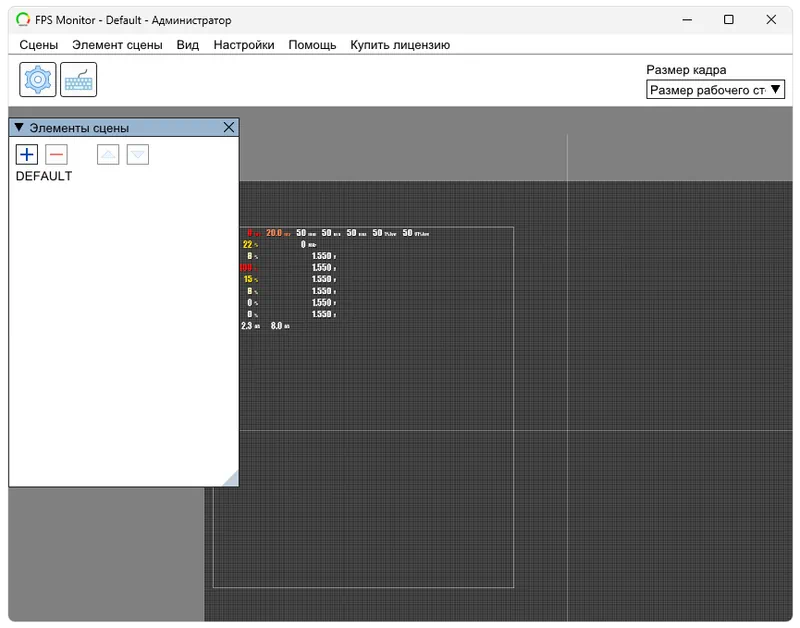Maximize the FPS Monitor window

(x=729, y=20)
